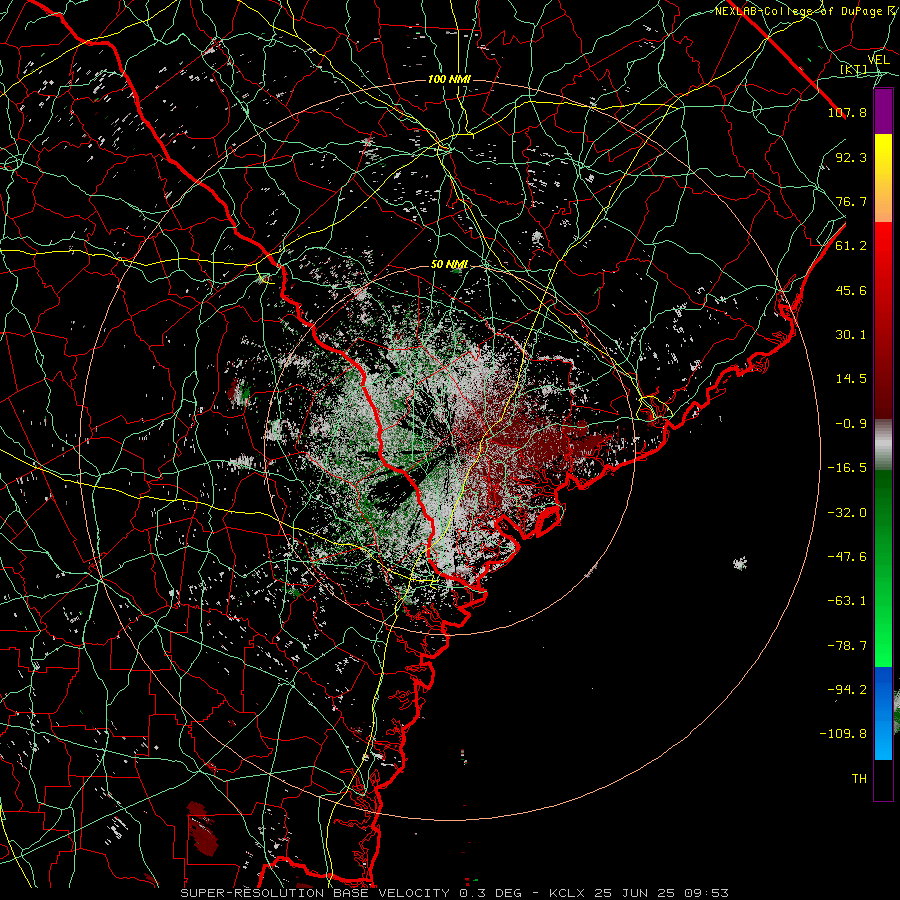Click the -94.2 velocity scale value
The image size is (900, 900).
point(847,690)
